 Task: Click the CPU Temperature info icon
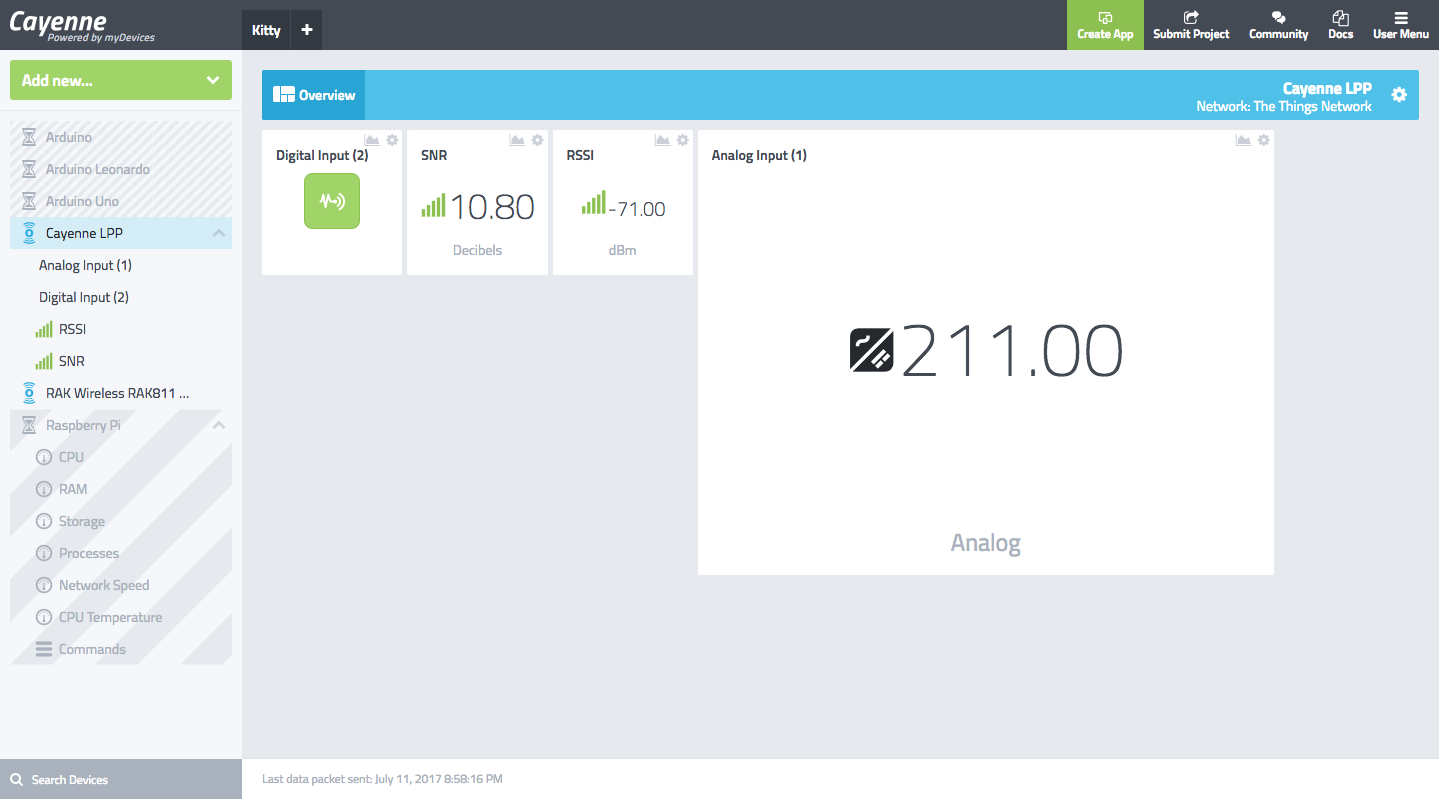43,617
